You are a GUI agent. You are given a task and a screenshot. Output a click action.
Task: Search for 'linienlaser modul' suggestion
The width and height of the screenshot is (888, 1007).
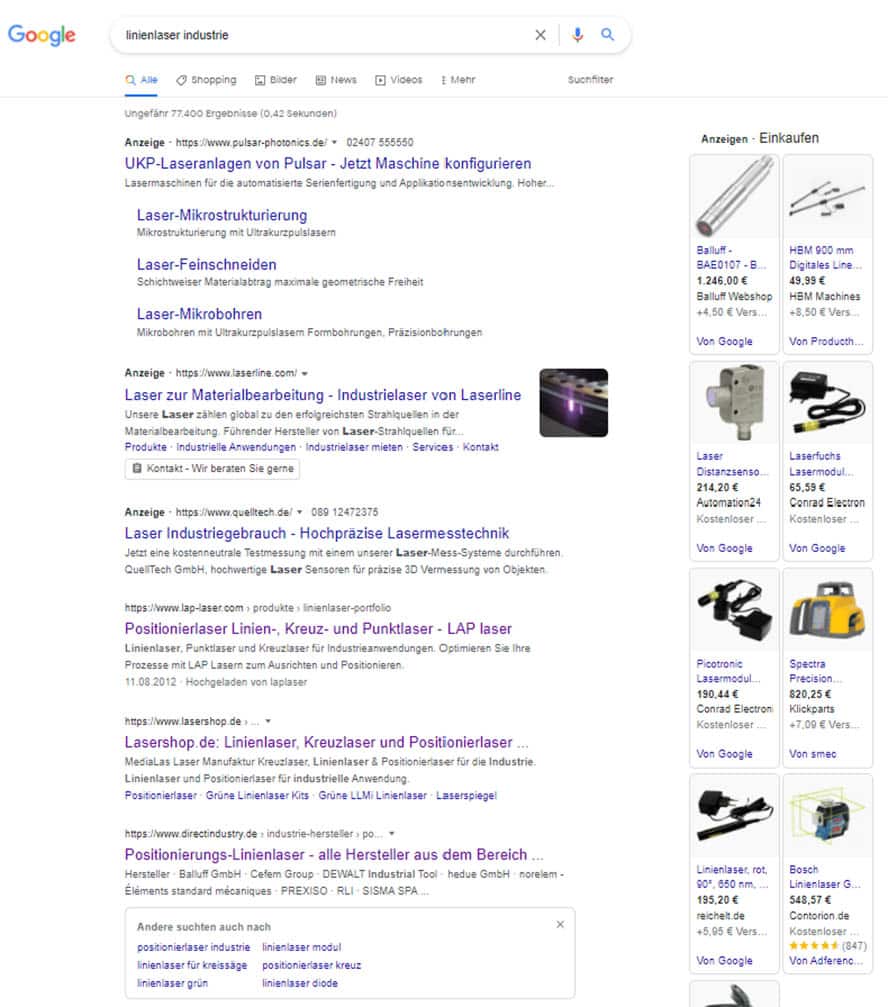(x=301, y=947)
